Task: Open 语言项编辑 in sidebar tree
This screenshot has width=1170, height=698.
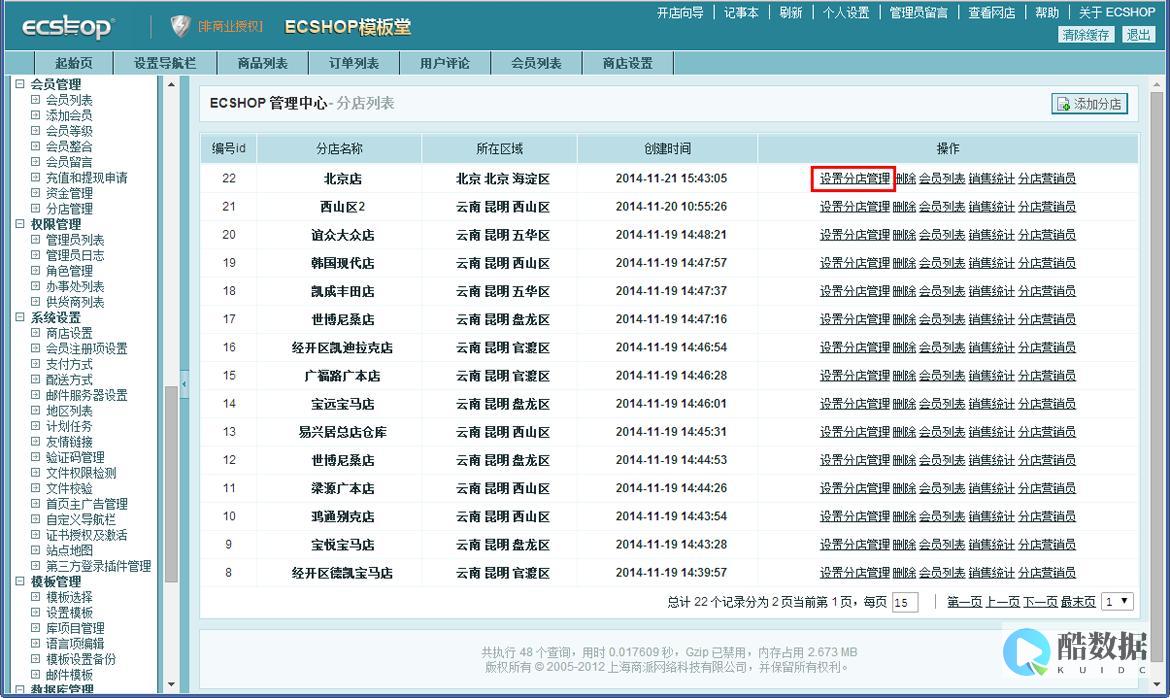Action: click(75, 644)
